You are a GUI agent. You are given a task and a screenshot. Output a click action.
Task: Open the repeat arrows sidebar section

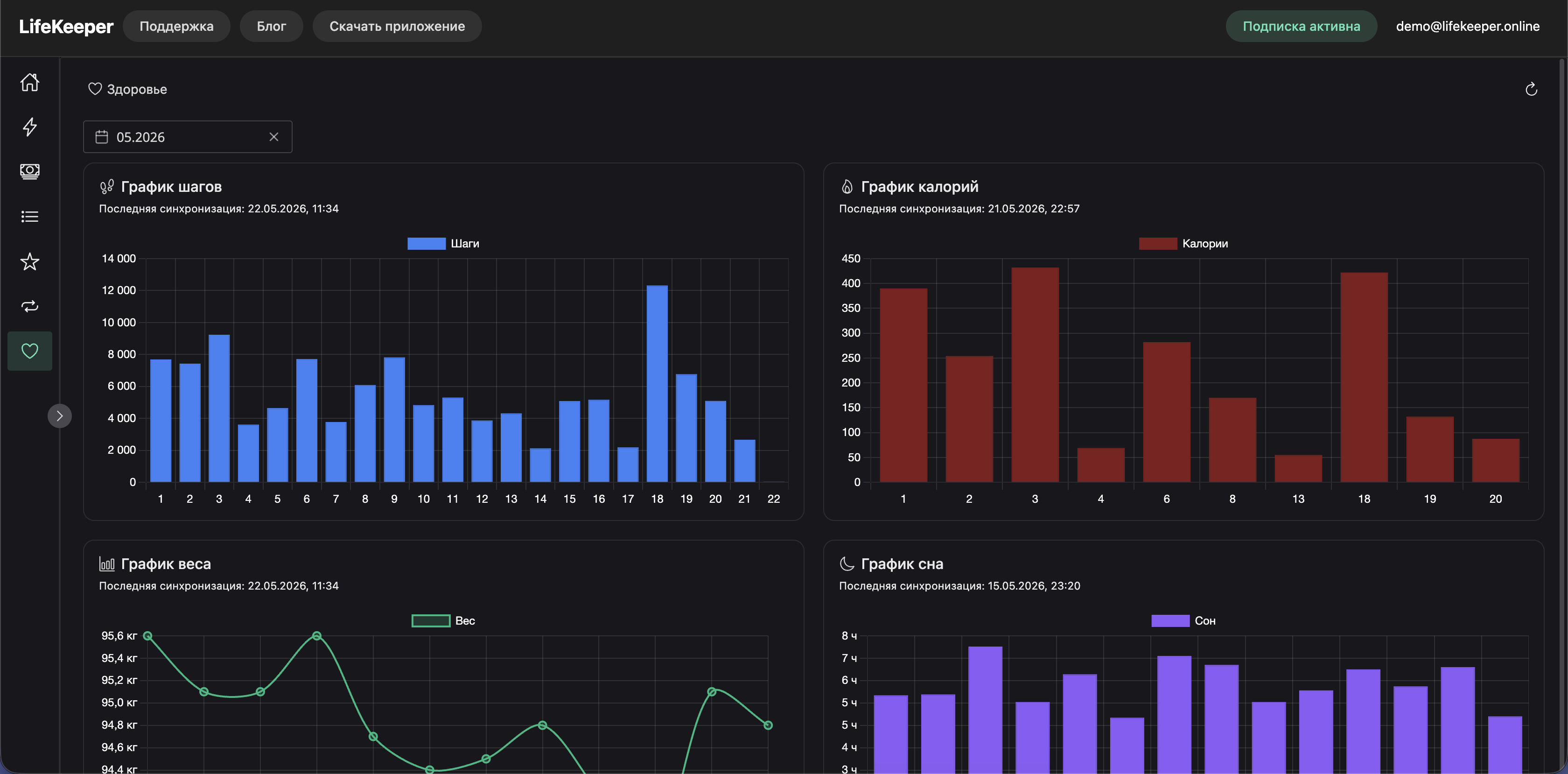point(30,306)
